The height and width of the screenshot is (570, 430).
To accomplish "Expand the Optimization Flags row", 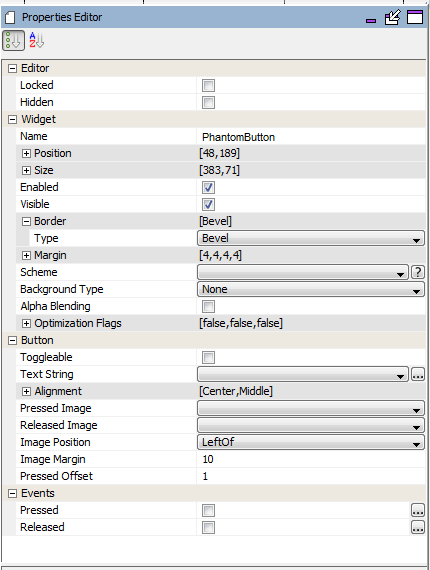I will 26,324.
